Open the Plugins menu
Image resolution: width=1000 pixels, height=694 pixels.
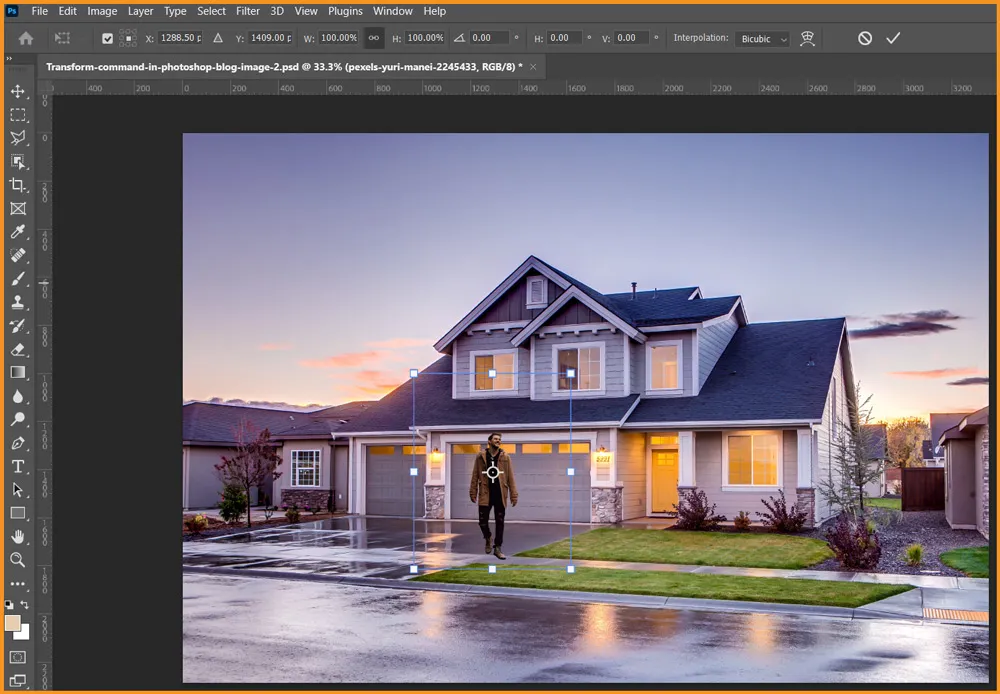click(345, 11)
